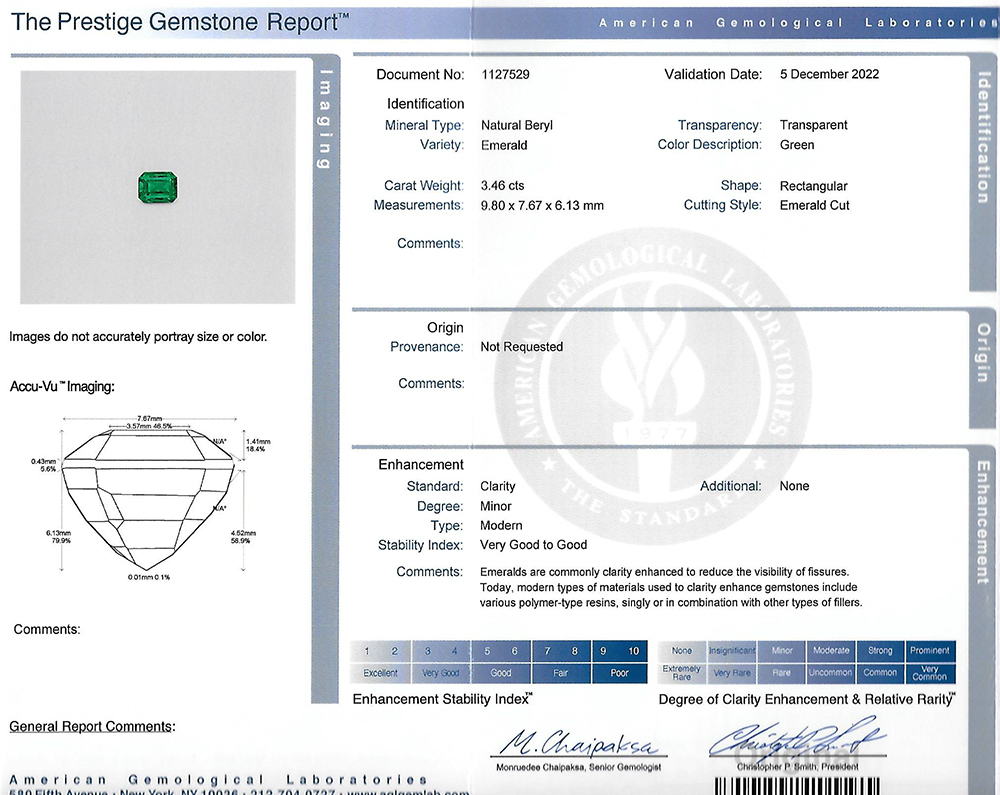Click the 'Good' stability scale cell
Viewport: 1000px width, 795px height.
click(x=501, y=673)
